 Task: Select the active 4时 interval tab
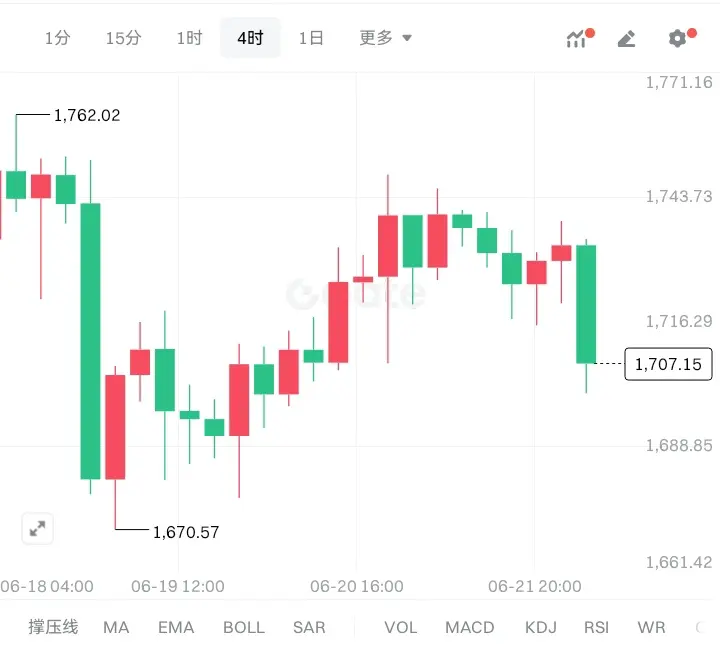(250, 38)
